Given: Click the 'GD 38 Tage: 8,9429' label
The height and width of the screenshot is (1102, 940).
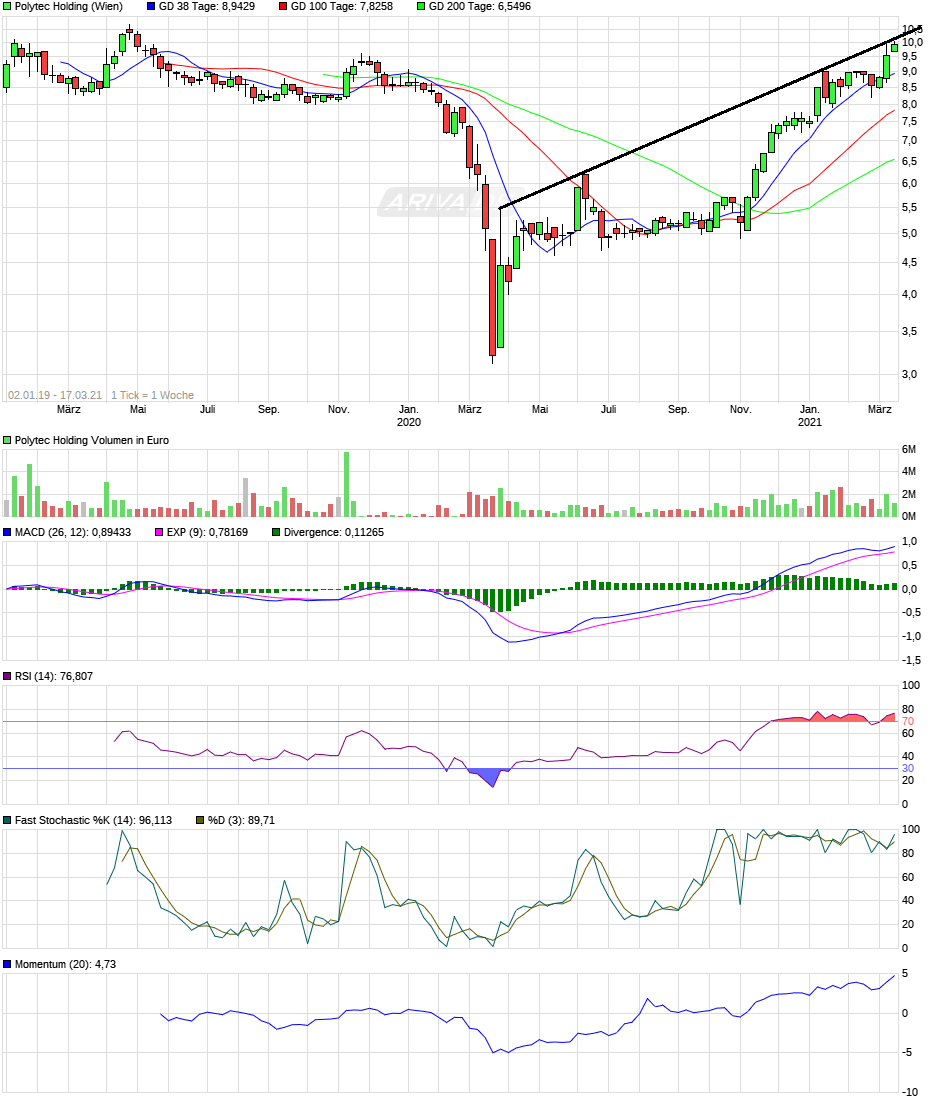Looking at the screenshot, I should pyautogui.click(x=207, y=6).
